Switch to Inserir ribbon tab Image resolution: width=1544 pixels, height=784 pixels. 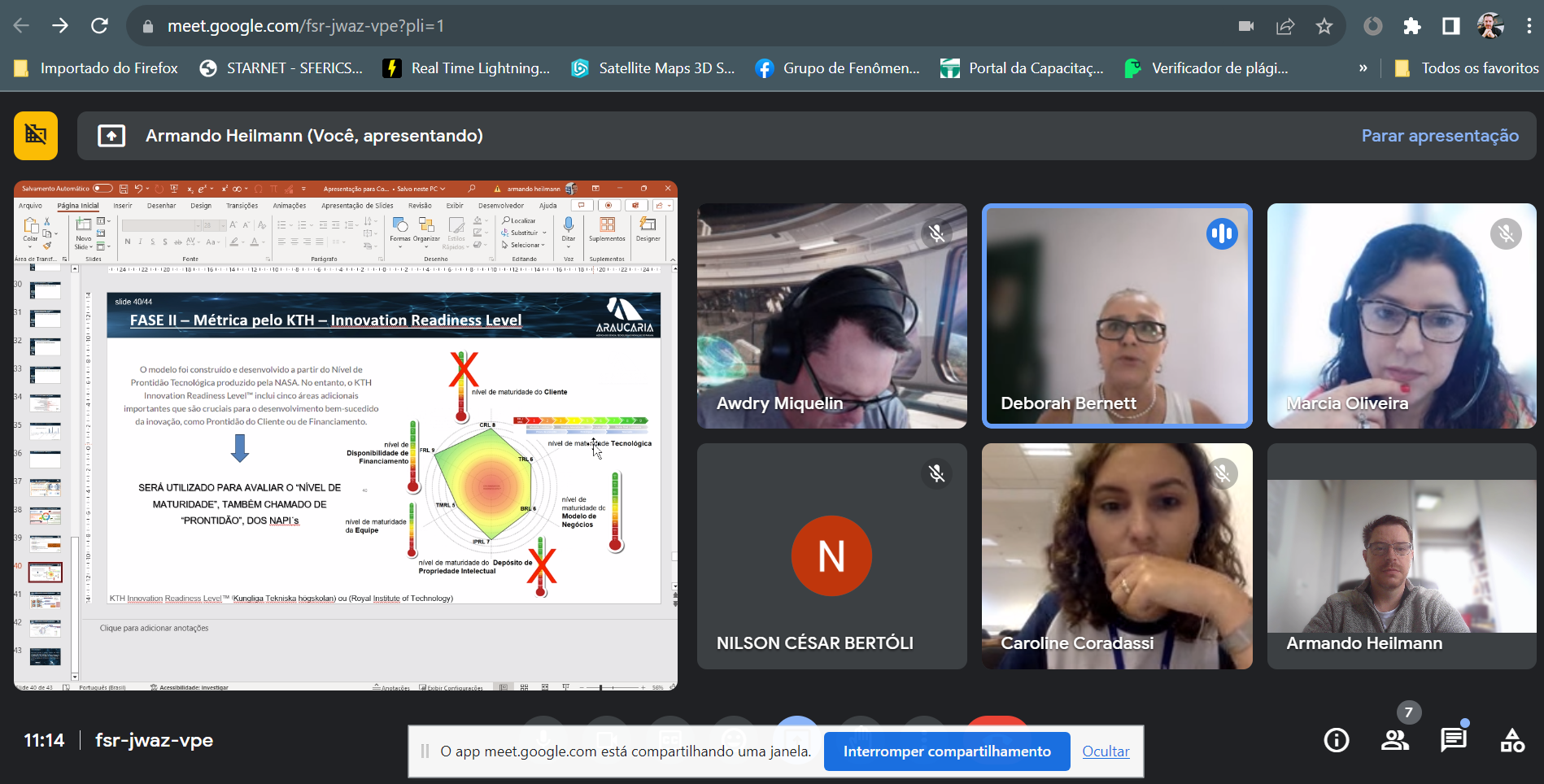pos(123,206)
